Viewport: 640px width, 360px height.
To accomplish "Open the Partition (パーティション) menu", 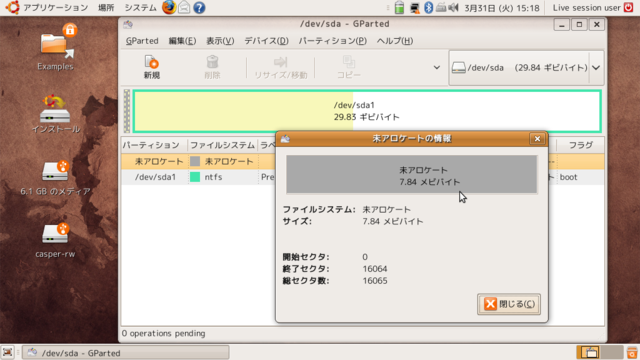I will tap(332, 41).
